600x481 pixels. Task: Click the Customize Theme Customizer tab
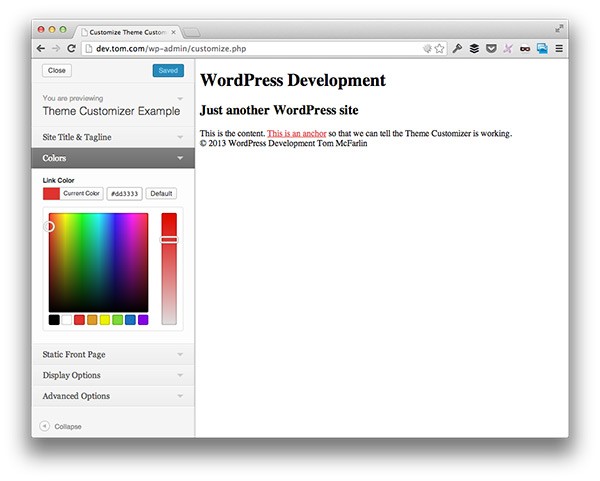click(126, 32)
